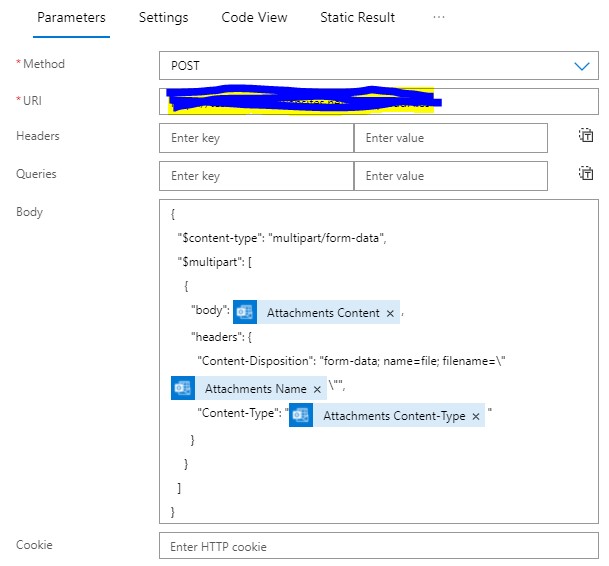This screenshot has width=609, height=566.
Task: Click the Outlook icon of Attachments Content-Type token
Action: point(301,415)
